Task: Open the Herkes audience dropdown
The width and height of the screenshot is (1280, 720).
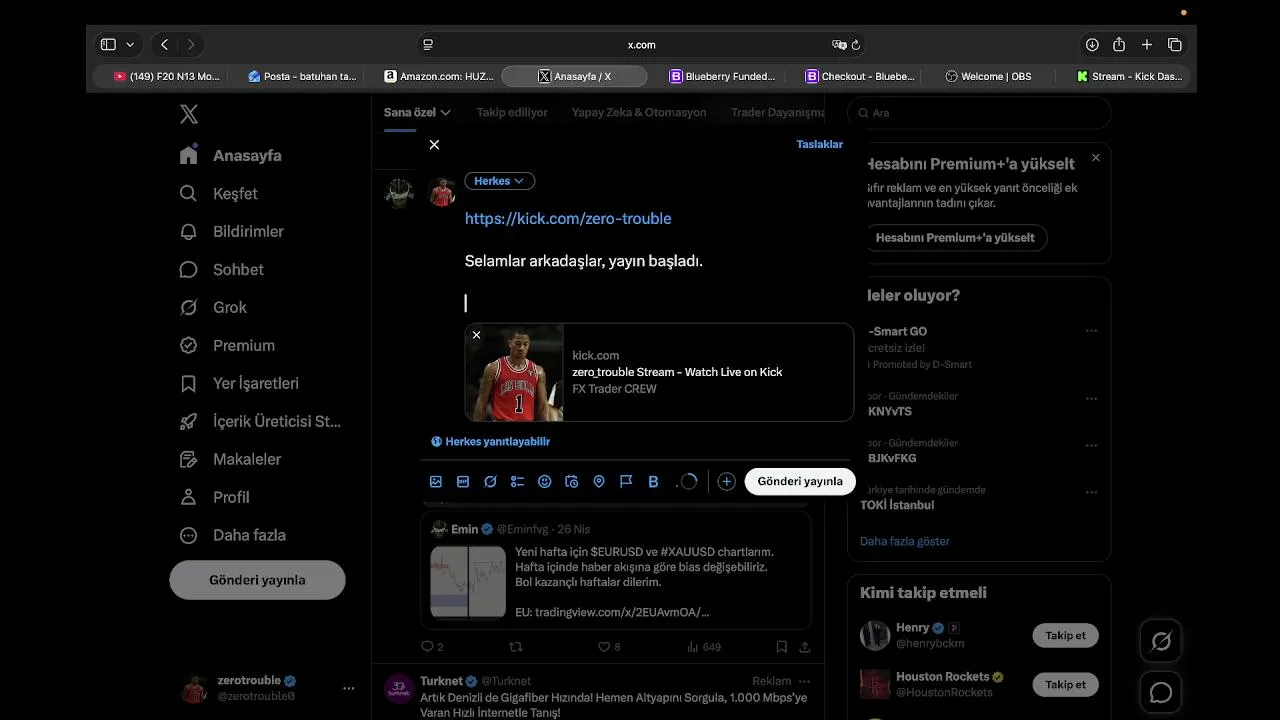Action: point(499,181)
